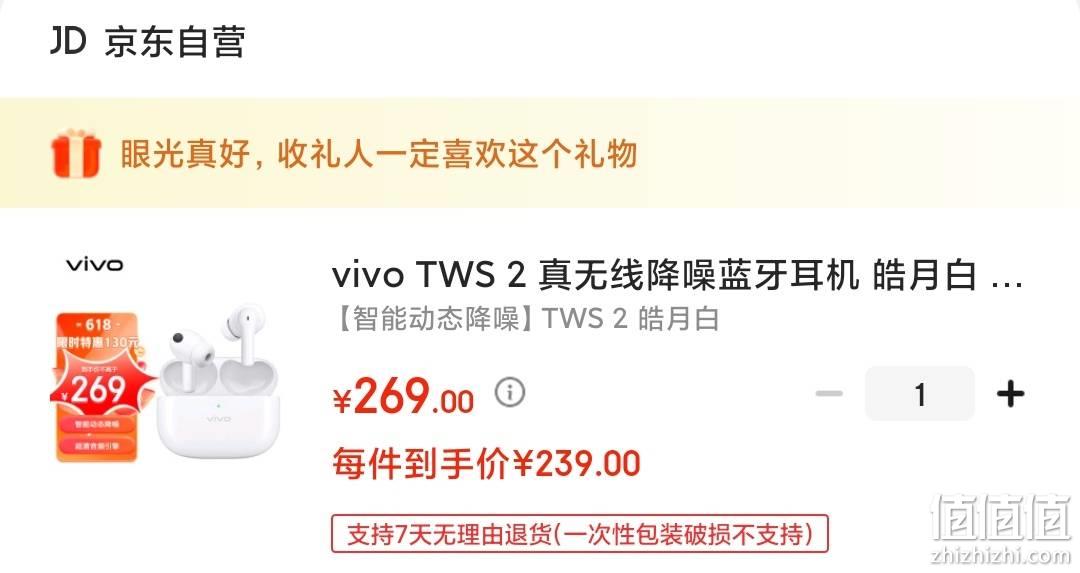Increase quantity with the plus button

point(1010,394)
